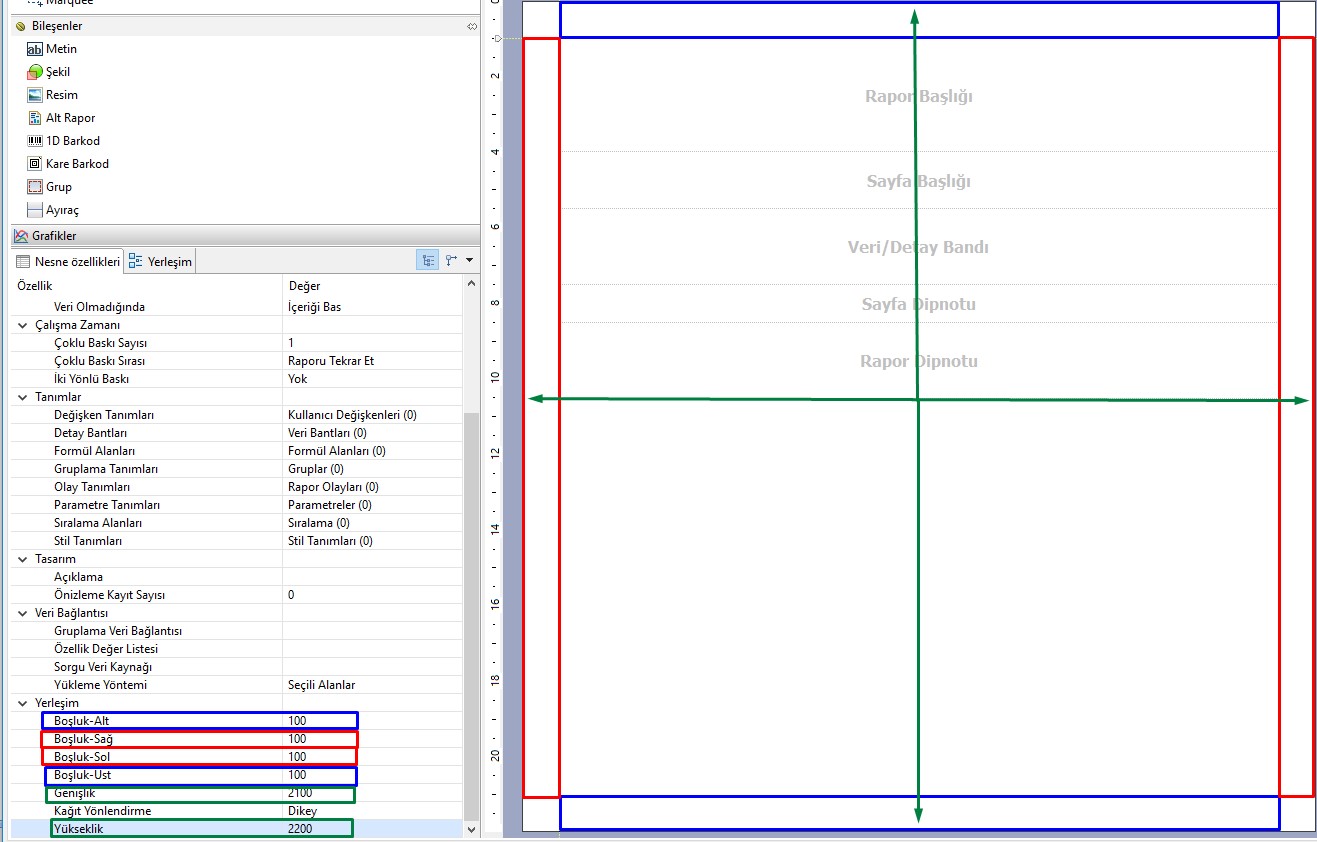
Task: Select the Ayıraç separator component
Action: (x=61, y=210)
